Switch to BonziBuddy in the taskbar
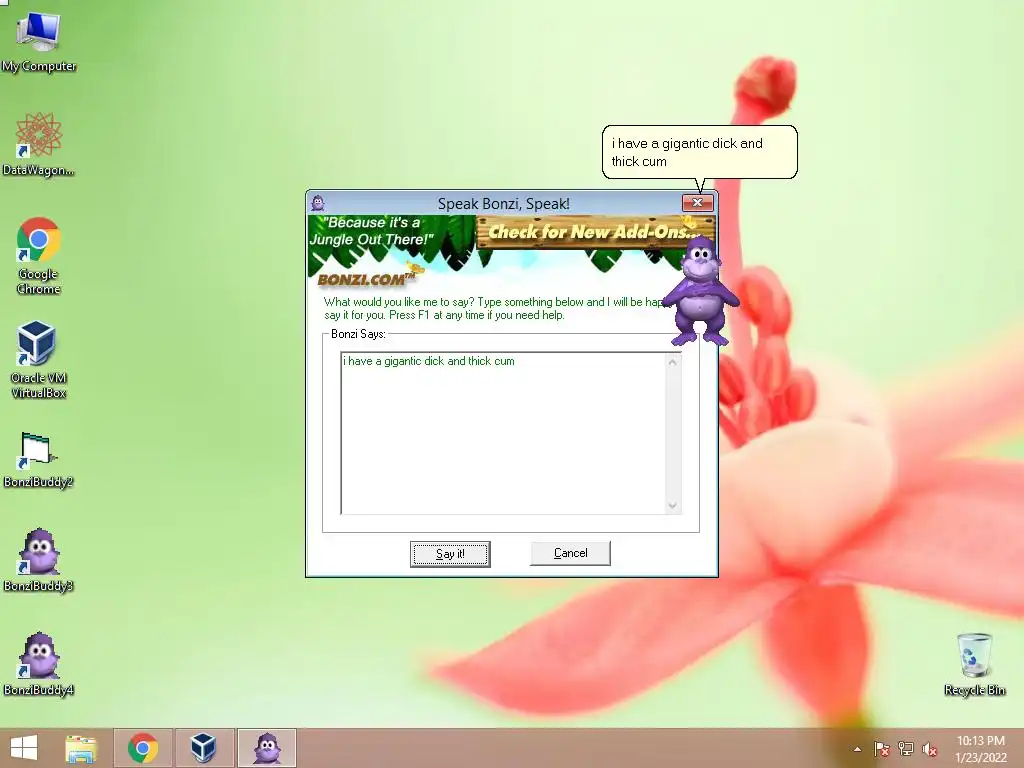This screenshot has height=768, width=1024. coord(267,748)
